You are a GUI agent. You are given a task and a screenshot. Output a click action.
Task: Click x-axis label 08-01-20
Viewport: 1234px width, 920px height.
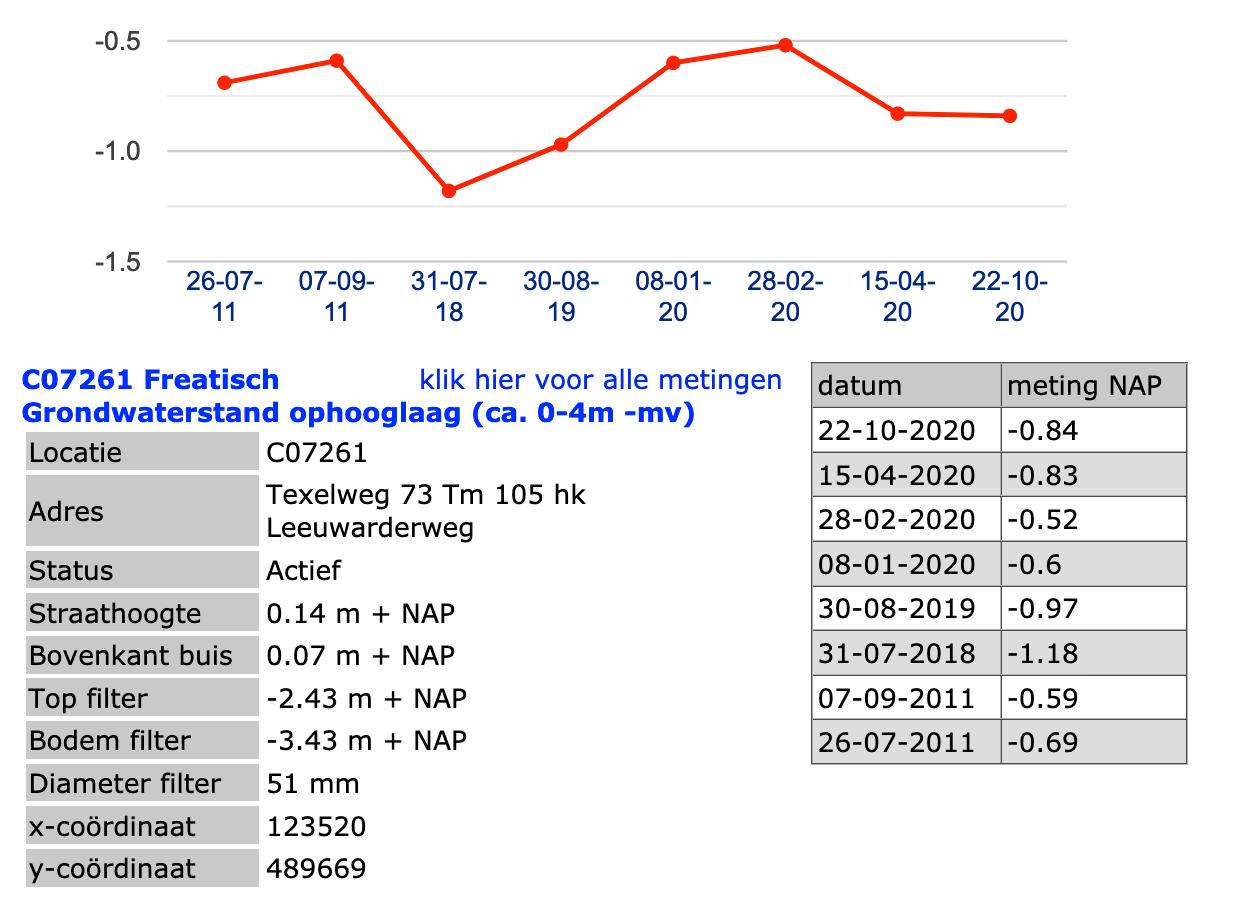[673, 297]
